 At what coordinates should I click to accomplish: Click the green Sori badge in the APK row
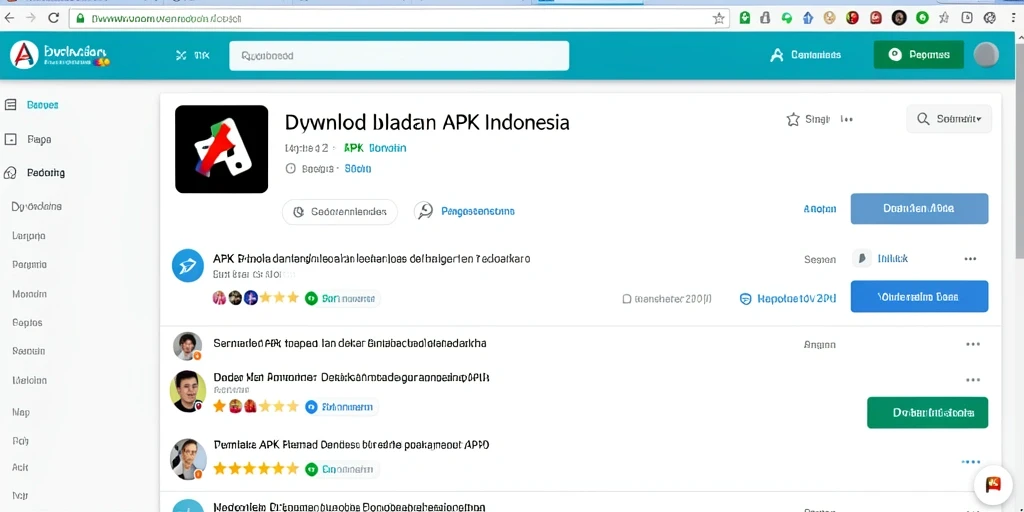342,298
